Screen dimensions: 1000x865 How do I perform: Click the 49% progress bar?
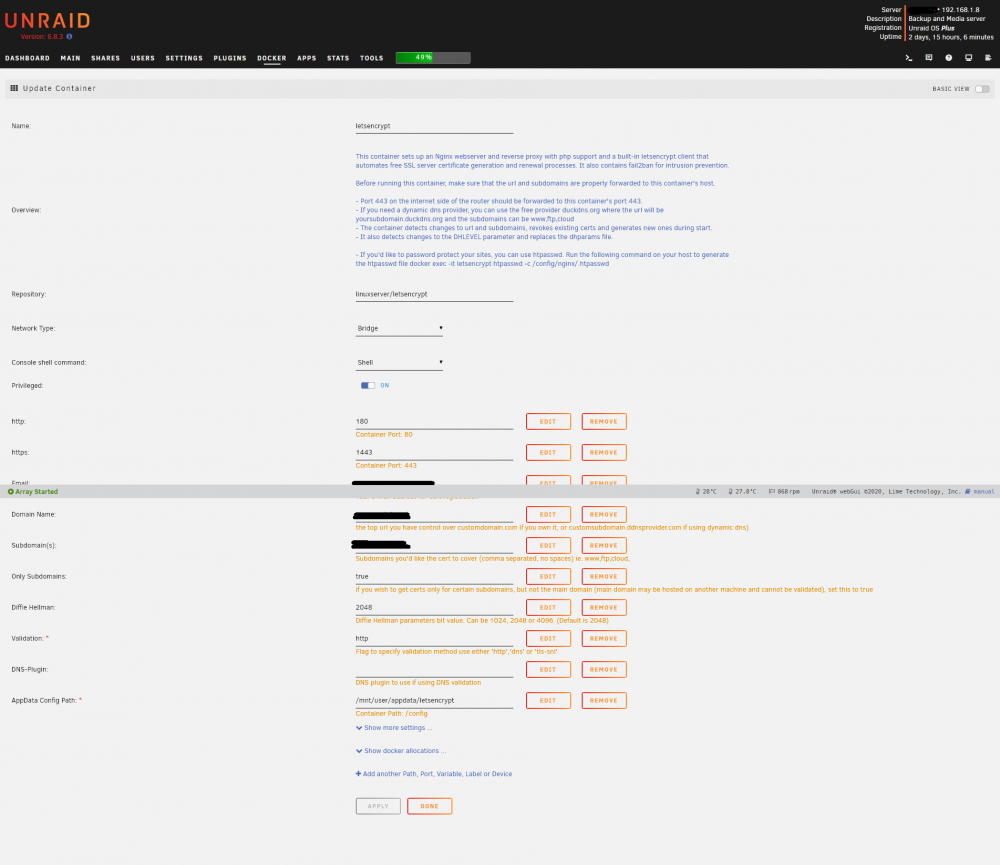[433, 58]
